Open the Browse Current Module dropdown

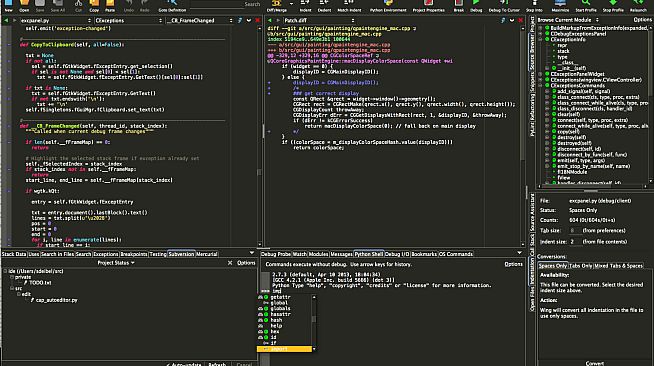[x=568, y=20]
